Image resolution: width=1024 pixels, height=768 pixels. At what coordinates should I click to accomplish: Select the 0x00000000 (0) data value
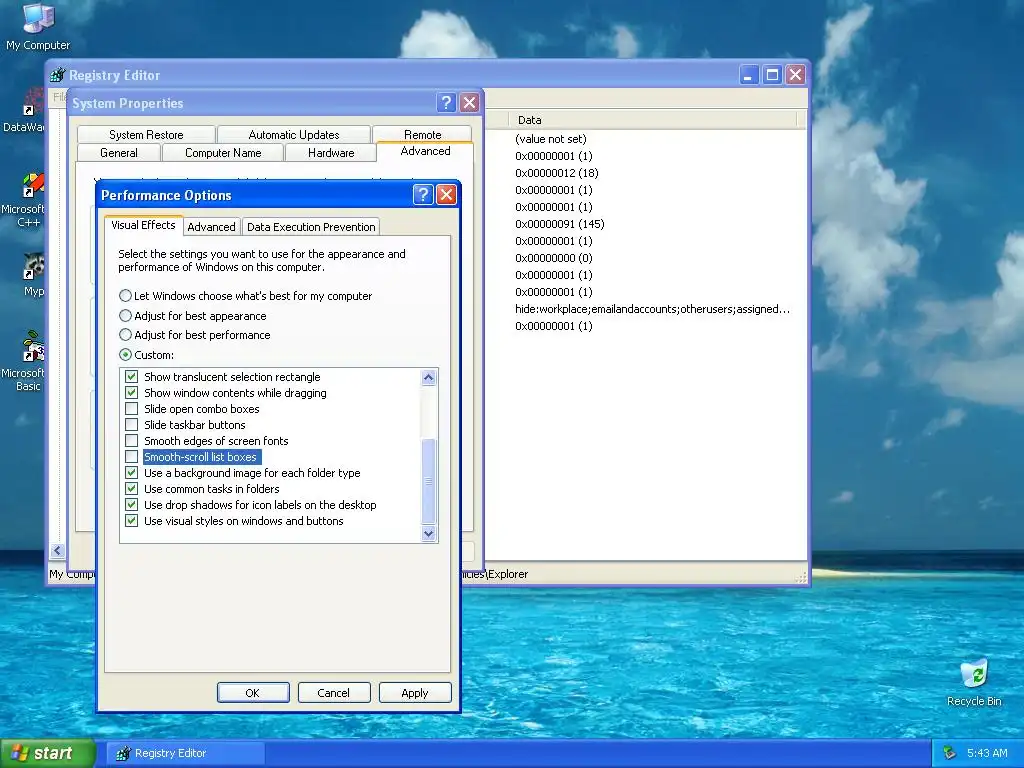tap(554, 257)
